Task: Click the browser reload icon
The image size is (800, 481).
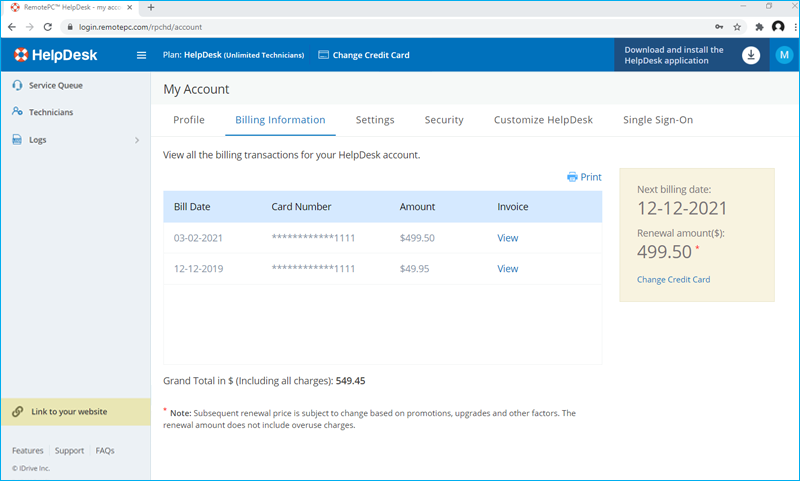Action: coord(49,27)
